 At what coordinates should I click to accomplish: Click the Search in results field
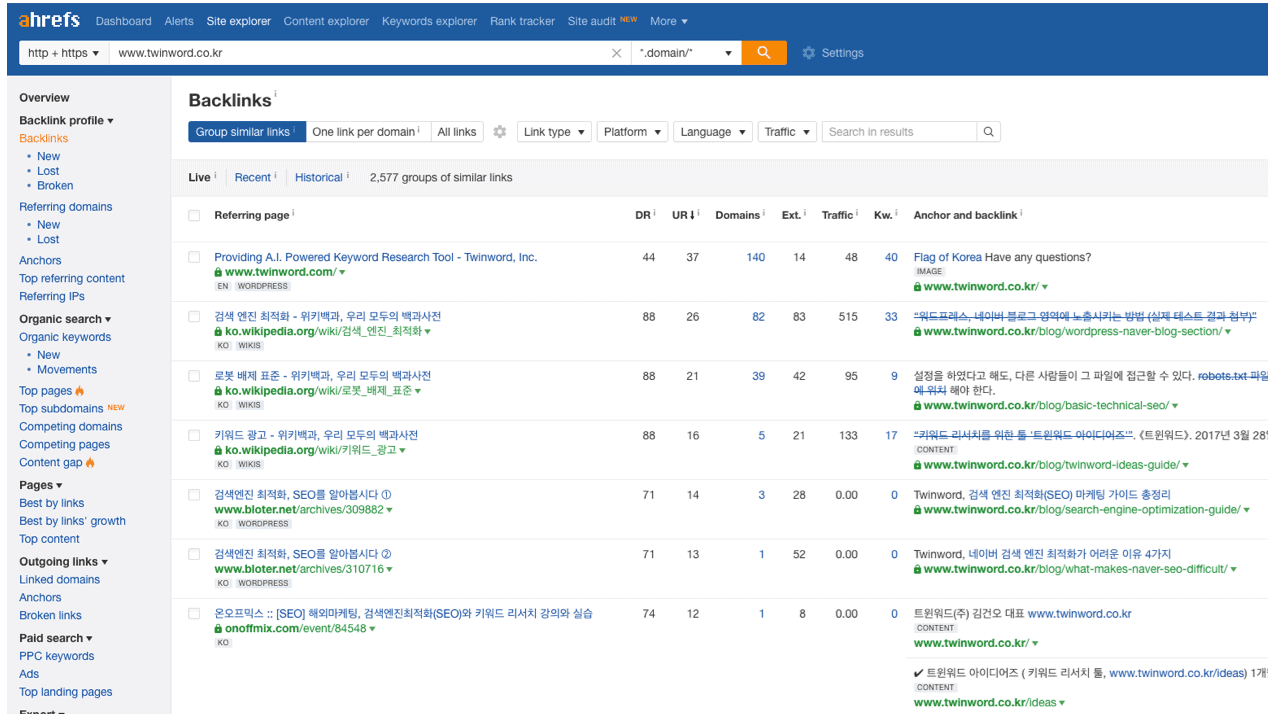point(898,132)
